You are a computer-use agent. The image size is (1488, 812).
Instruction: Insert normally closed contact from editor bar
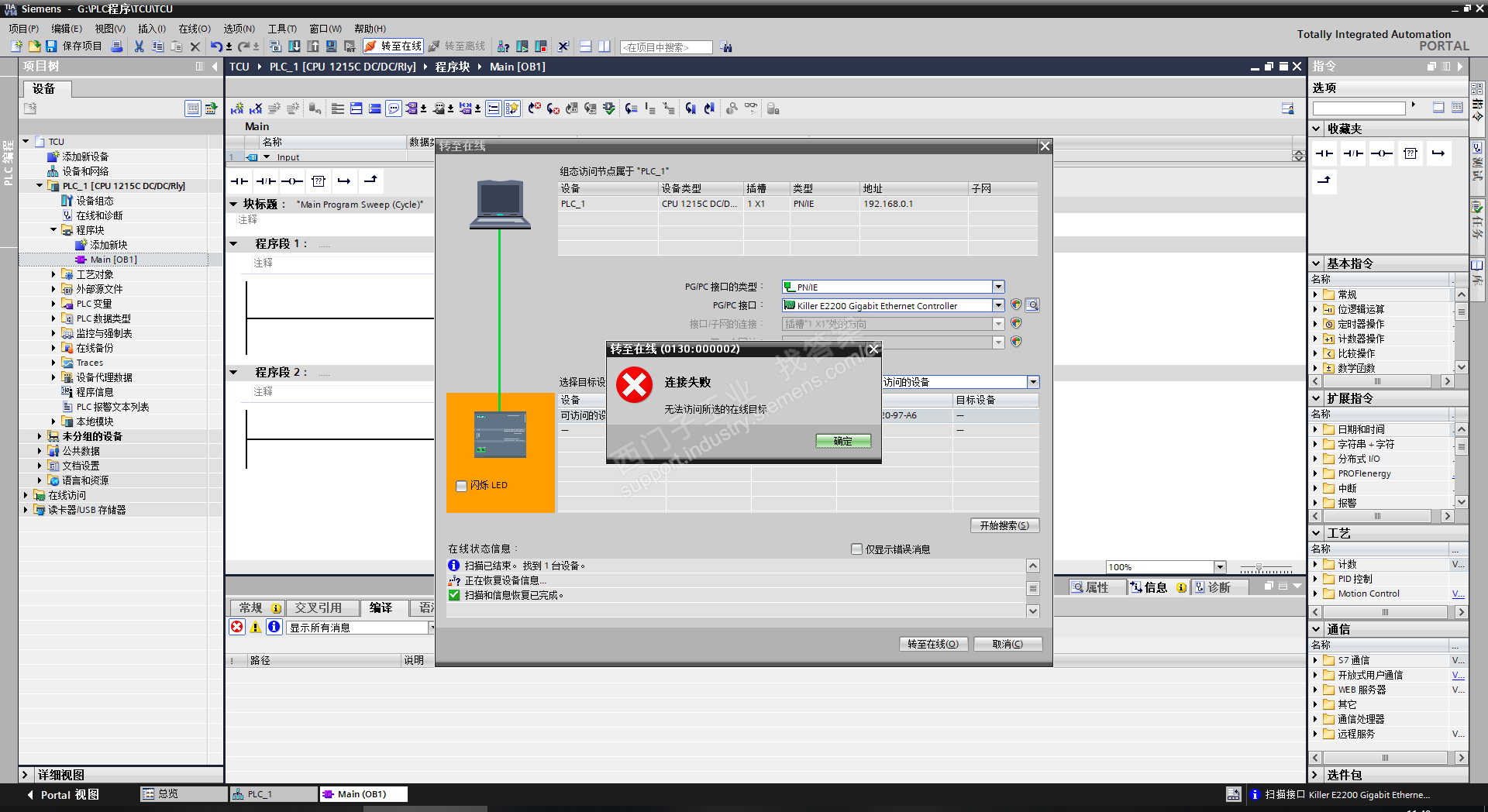[266, 181]
